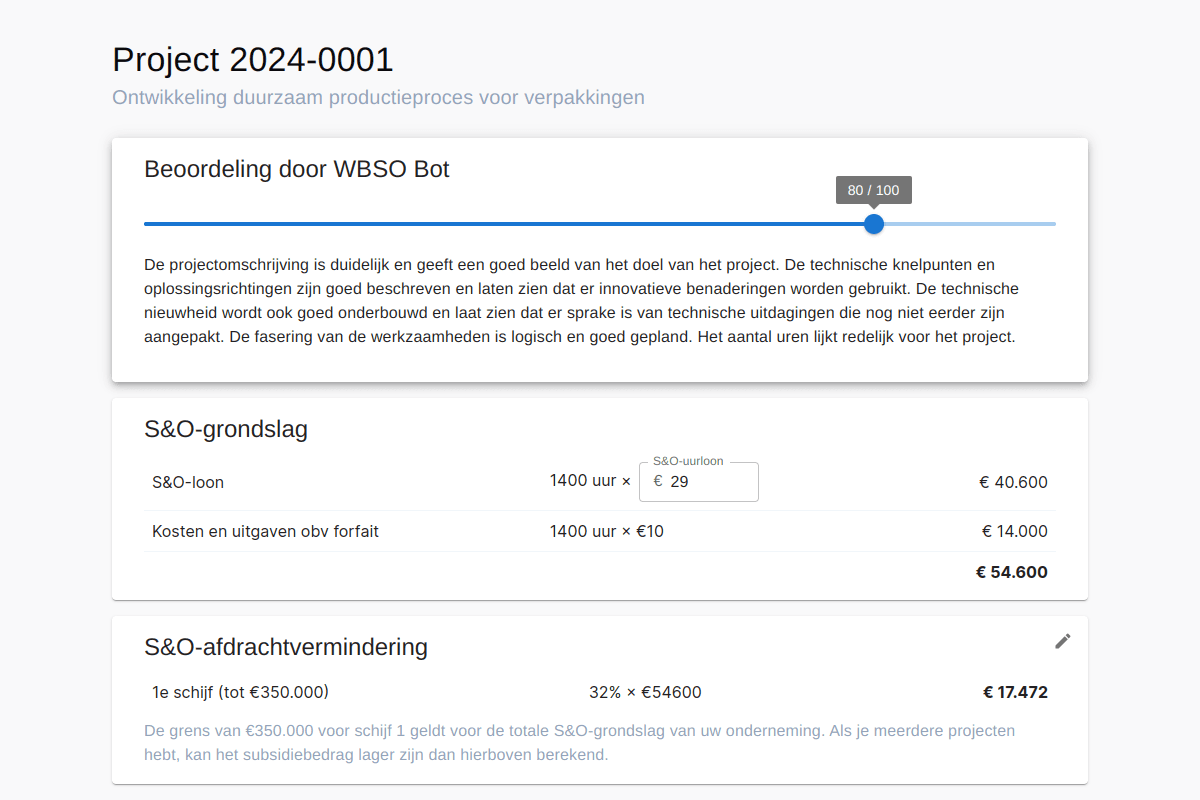Click the 'S&O-grondslag' card heading
1200x800 pixels.
pyautogui.click(x=226, y=430)
